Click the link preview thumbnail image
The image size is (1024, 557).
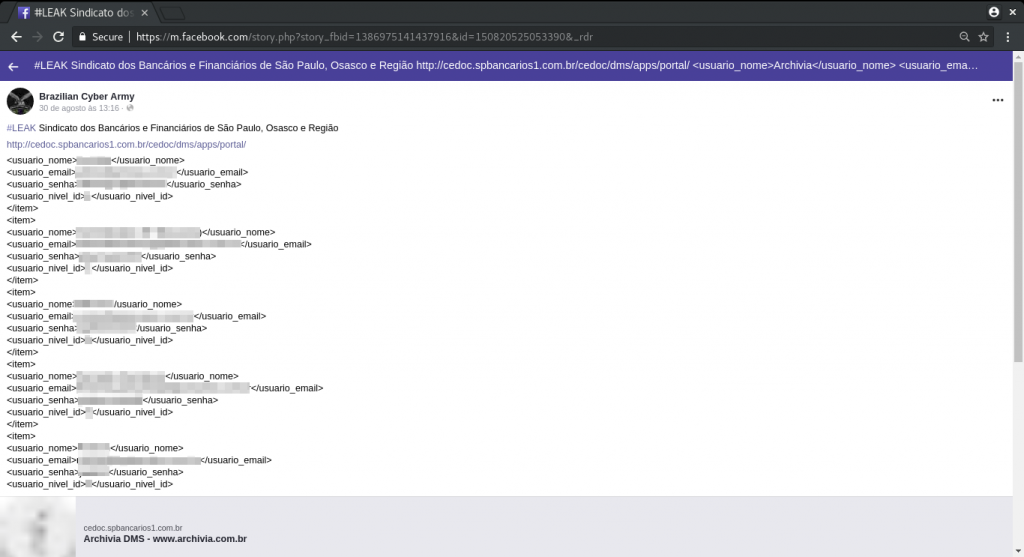tap(38, 527)
